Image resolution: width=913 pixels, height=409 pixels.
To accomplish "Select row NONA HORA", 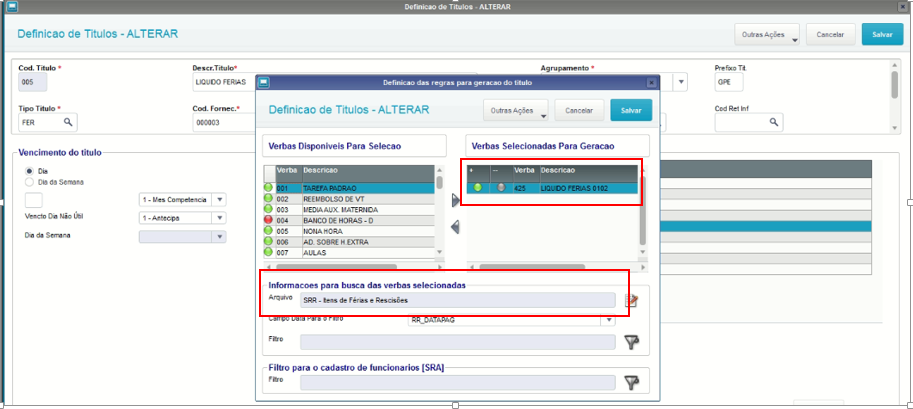I will point(349,231).
